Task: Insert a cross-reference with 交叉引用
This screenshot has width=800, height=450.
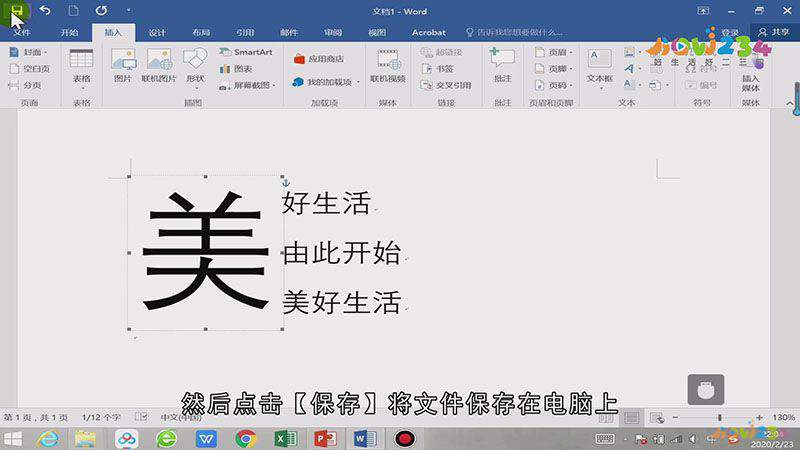Action: click(446, 85)
